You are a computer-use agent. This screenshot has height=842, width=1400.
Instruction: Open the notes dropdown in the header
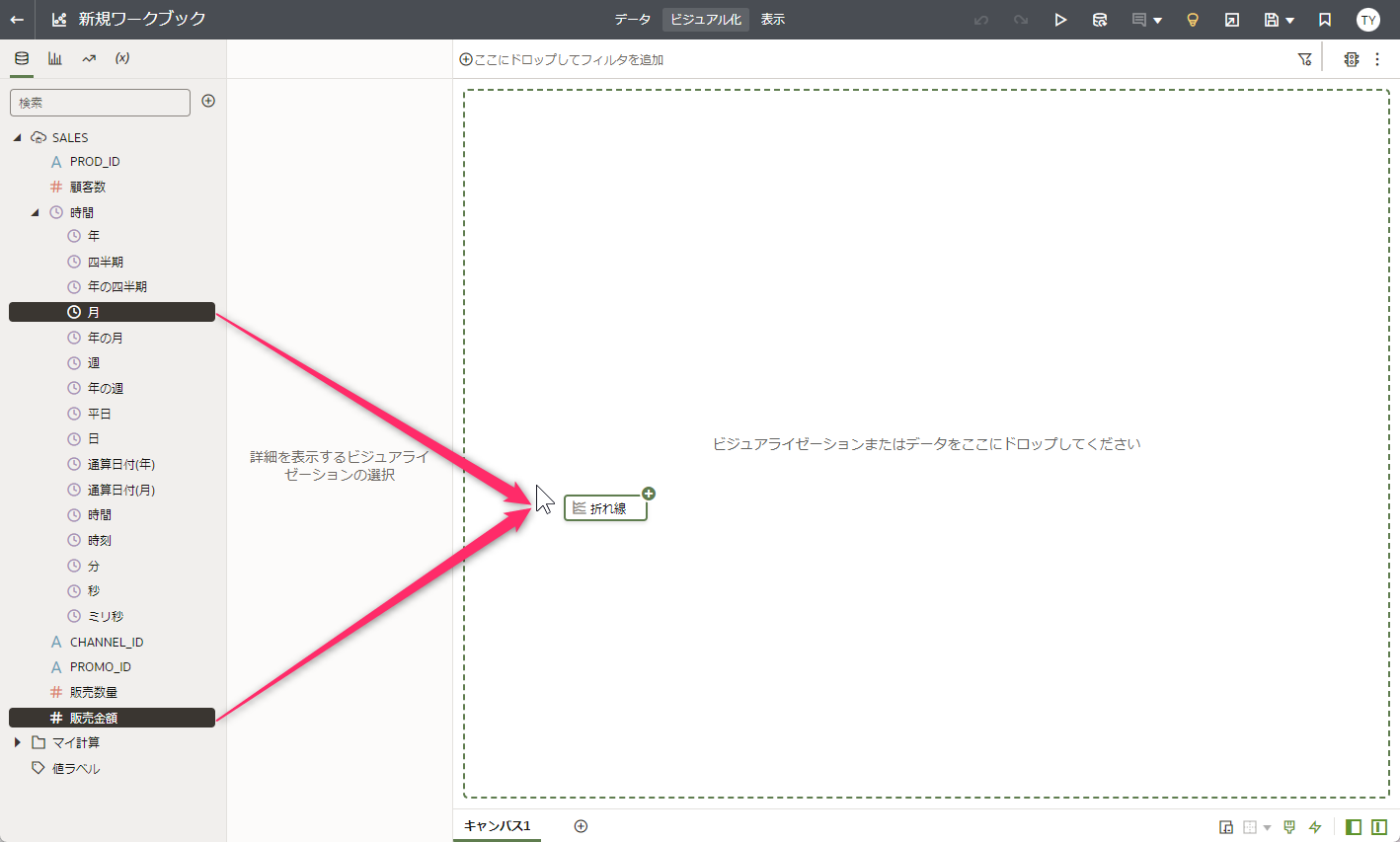(x=1146, y=20)
